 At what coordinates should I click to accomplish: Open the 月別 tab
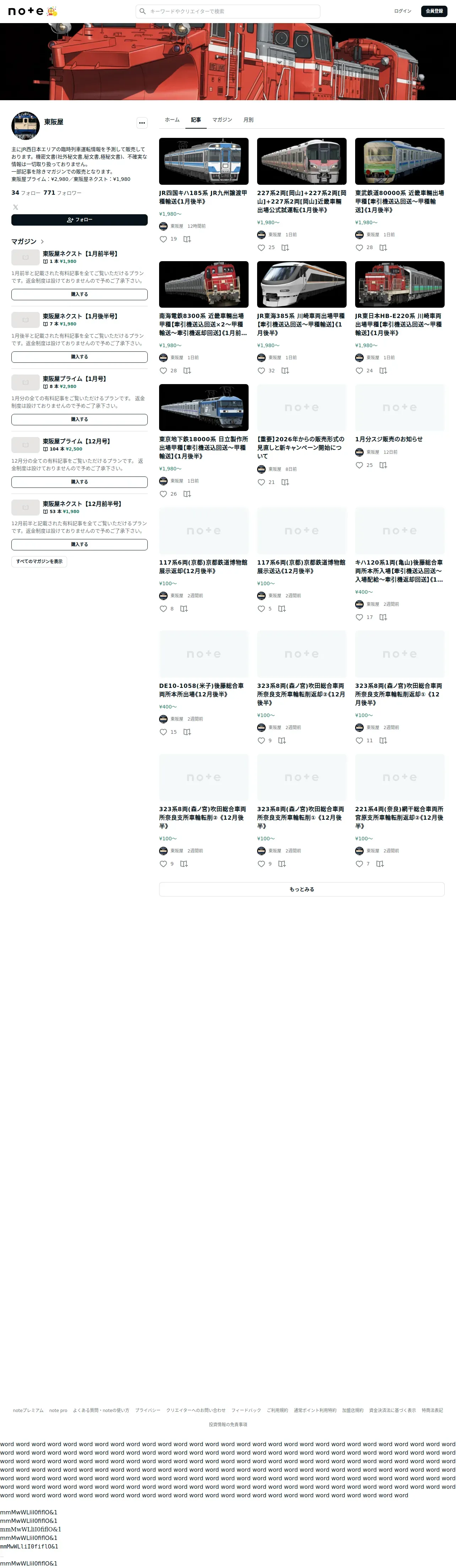pyautogui.click(x=248, y=120)
